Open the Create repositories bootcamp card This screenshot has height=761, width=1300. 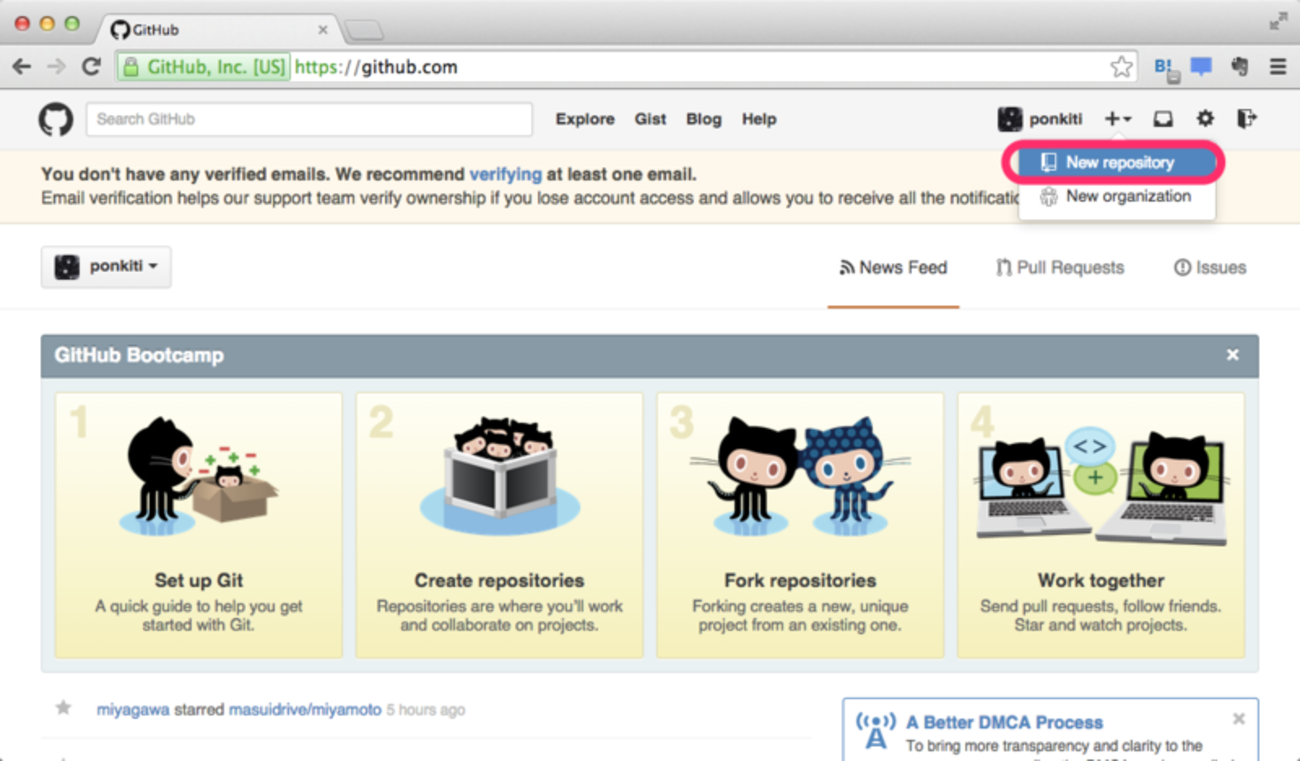tap(500, 525)
